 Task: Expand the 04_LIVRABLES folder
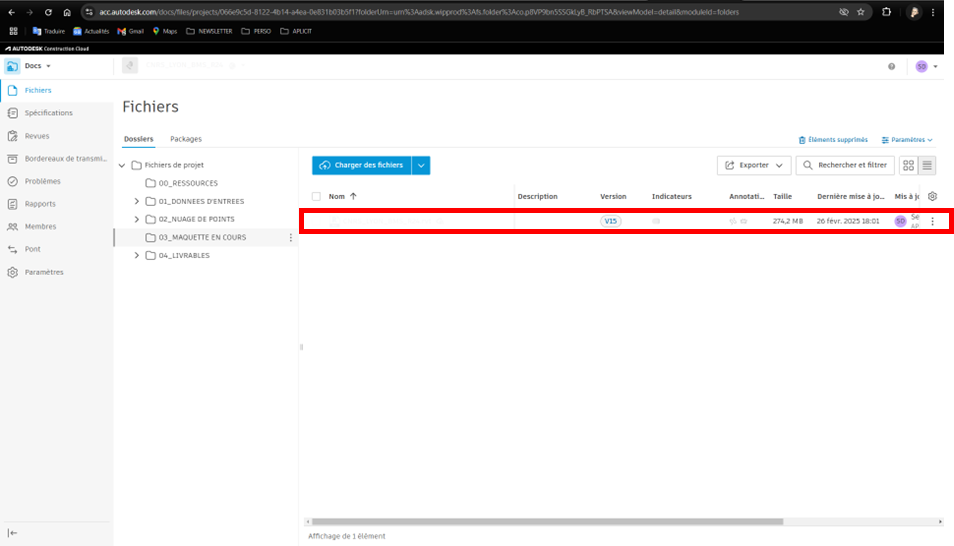137,256
